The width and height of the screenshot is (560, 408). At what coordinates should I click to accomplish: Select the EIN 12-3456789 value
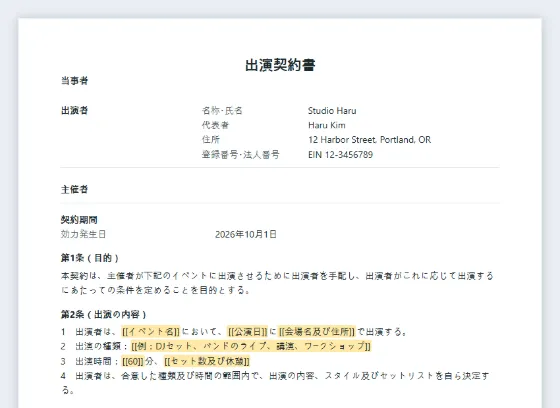tap(340, 155)
